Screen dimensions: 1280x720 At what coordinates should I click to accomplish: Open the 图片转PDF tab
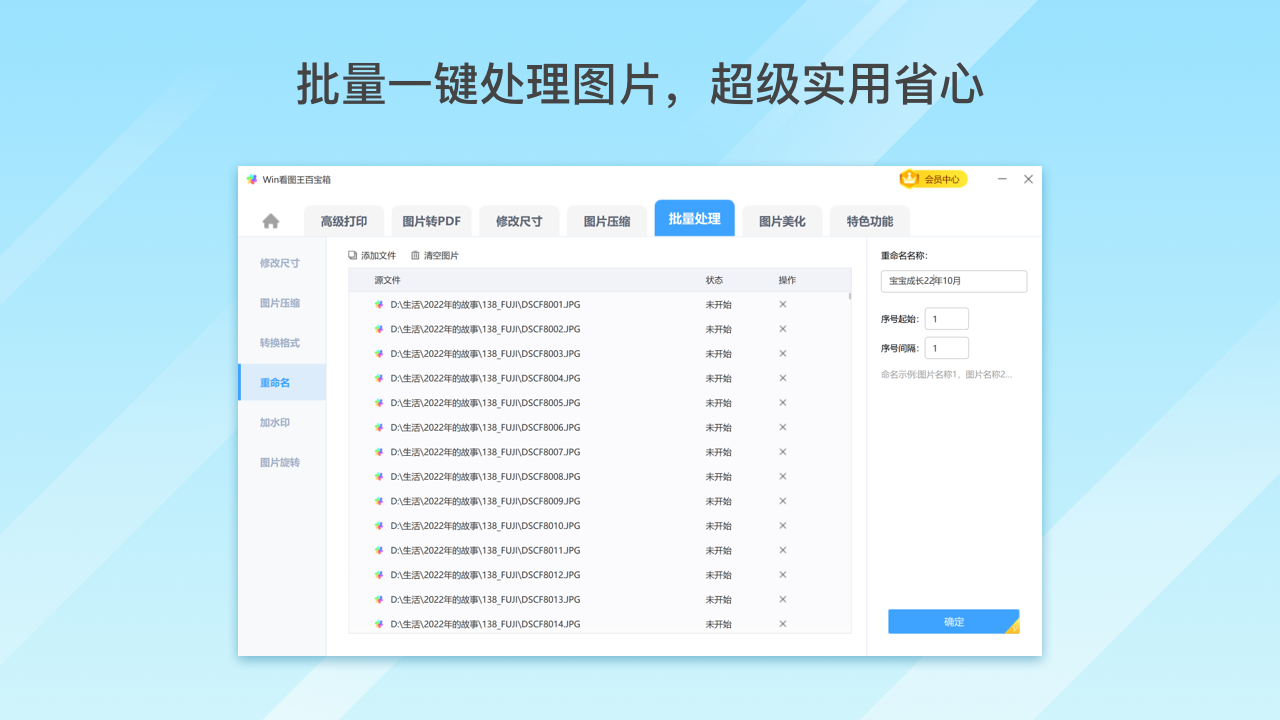pos(431,220)
